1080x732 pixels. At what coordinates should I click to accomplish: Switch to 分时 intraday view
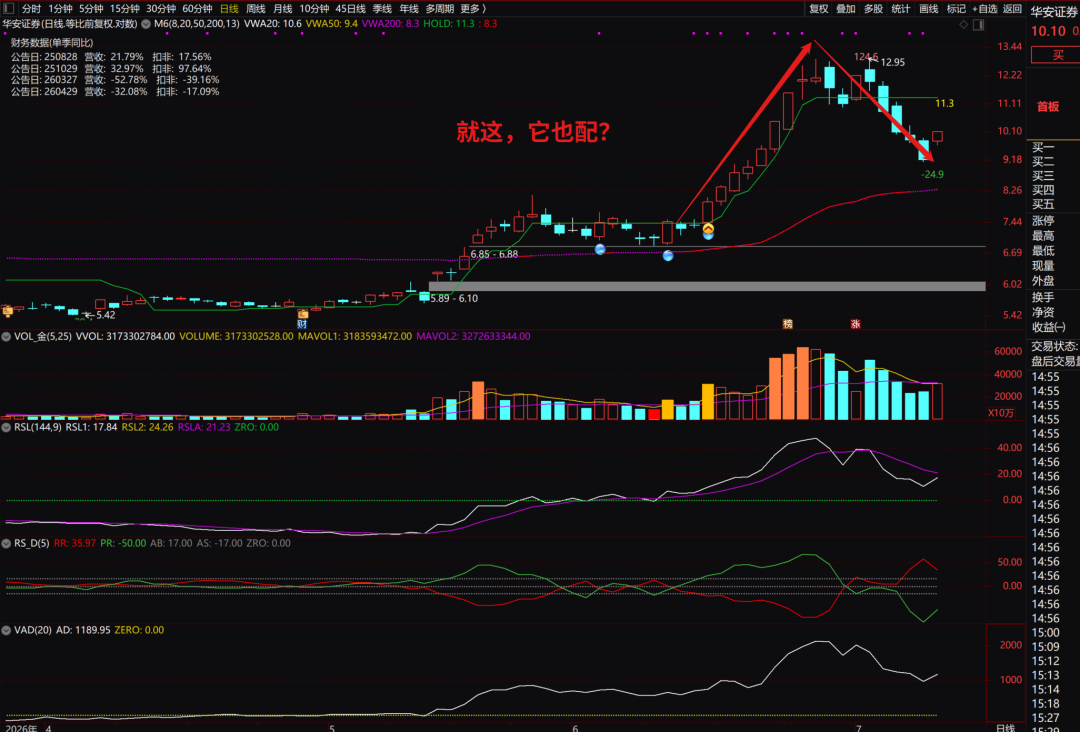point(32,9)
